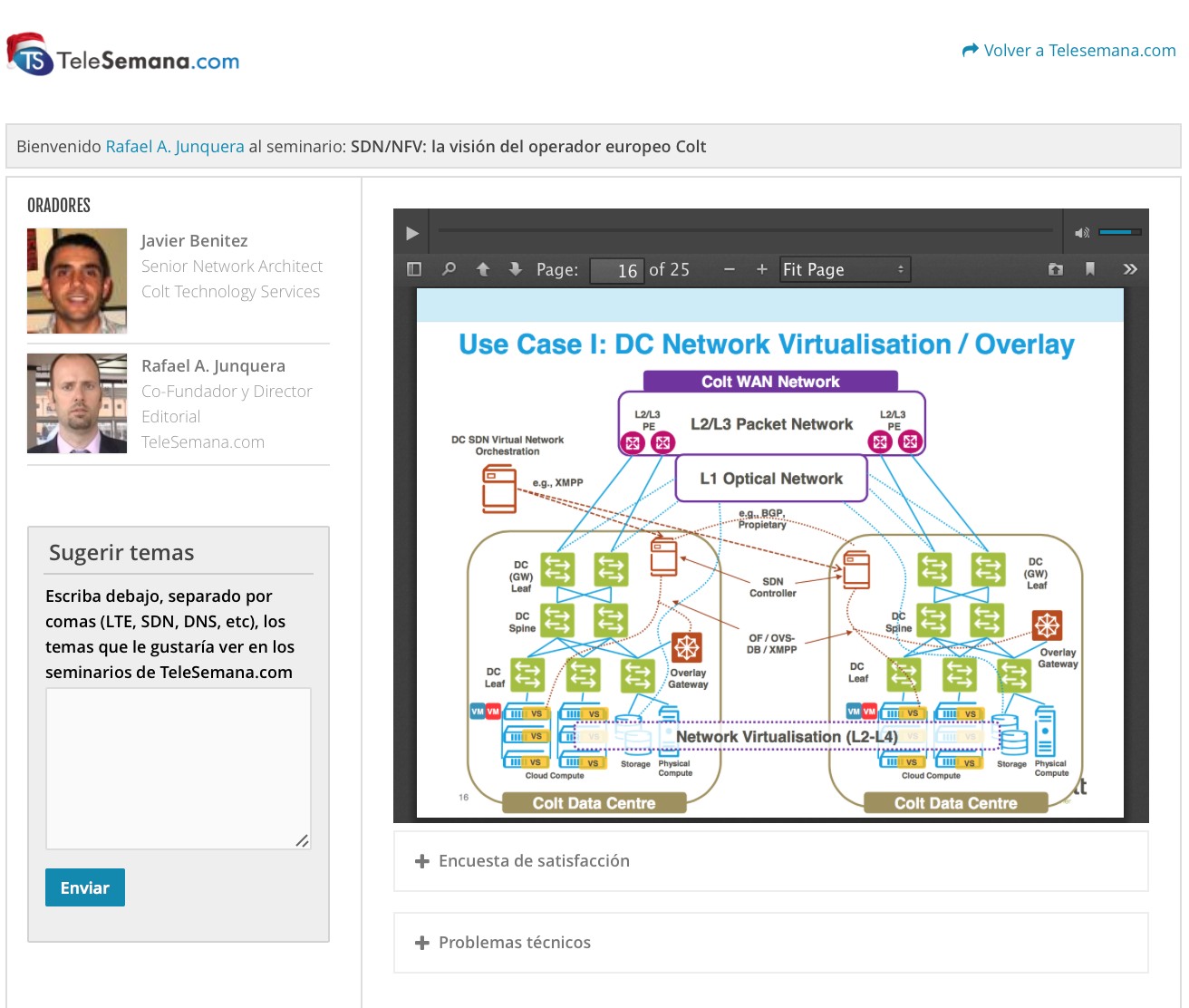Click the Network Virtualisation (L2-L4) label
The width and height of the screenshot is (1189, 1008).
click(787, 737)
